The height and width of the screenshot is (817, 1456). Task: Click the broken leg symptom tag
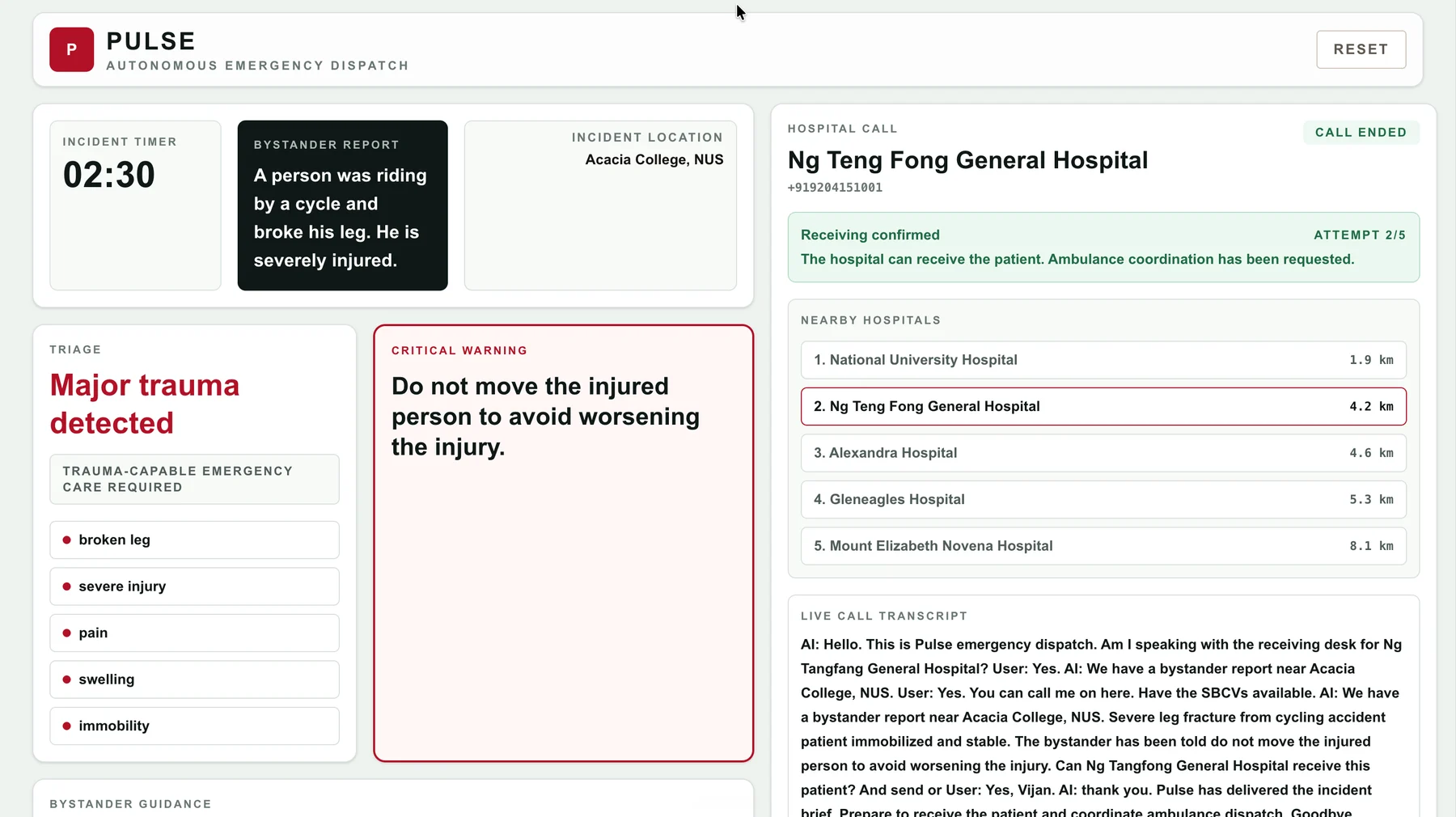click(194, 540)
